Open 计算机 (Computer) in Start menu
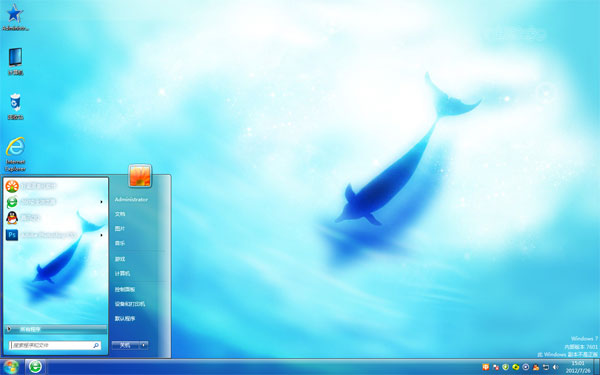600x375 pixels. coord(122,274)
